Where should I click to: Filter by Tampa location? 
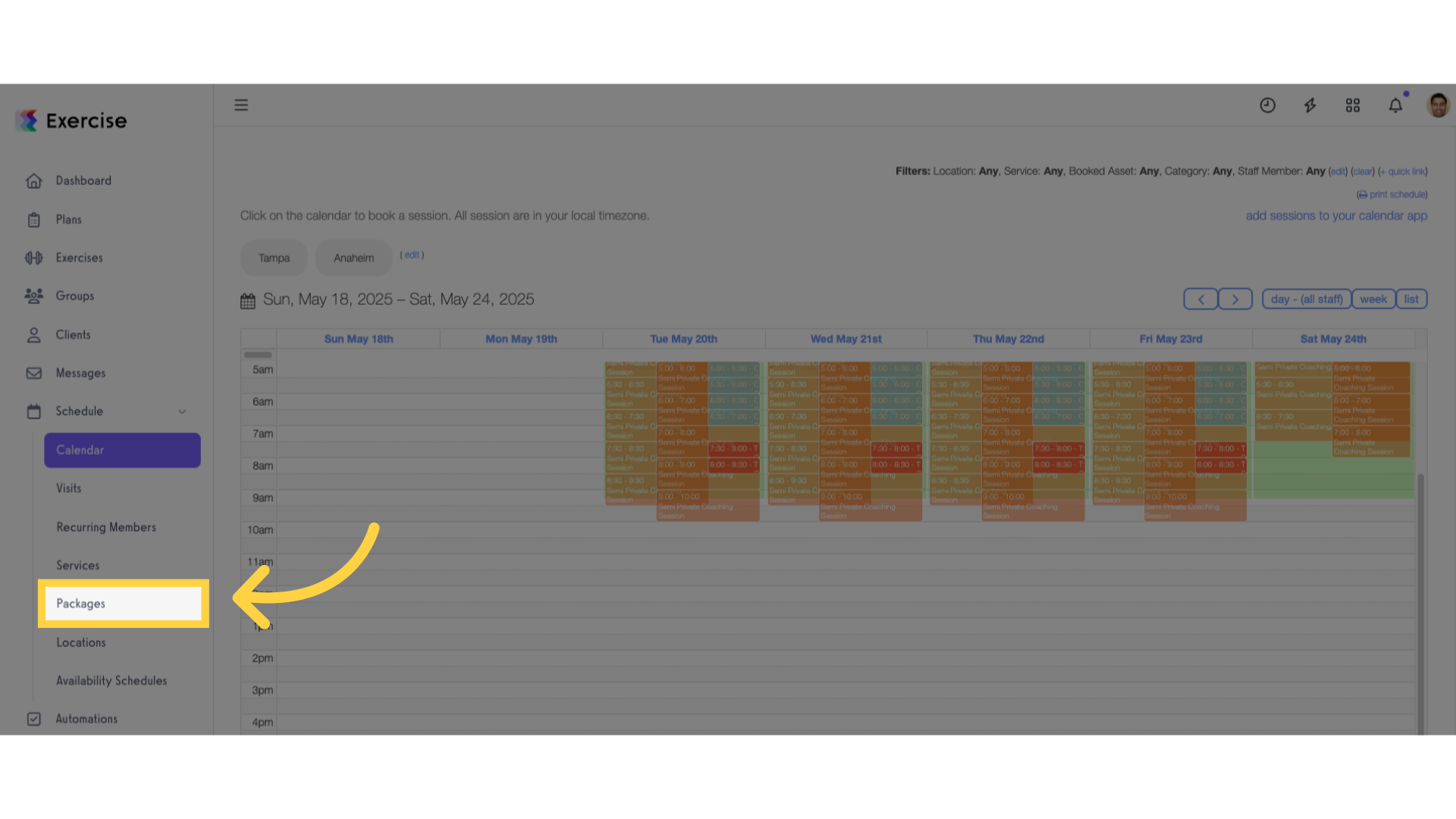274,258
